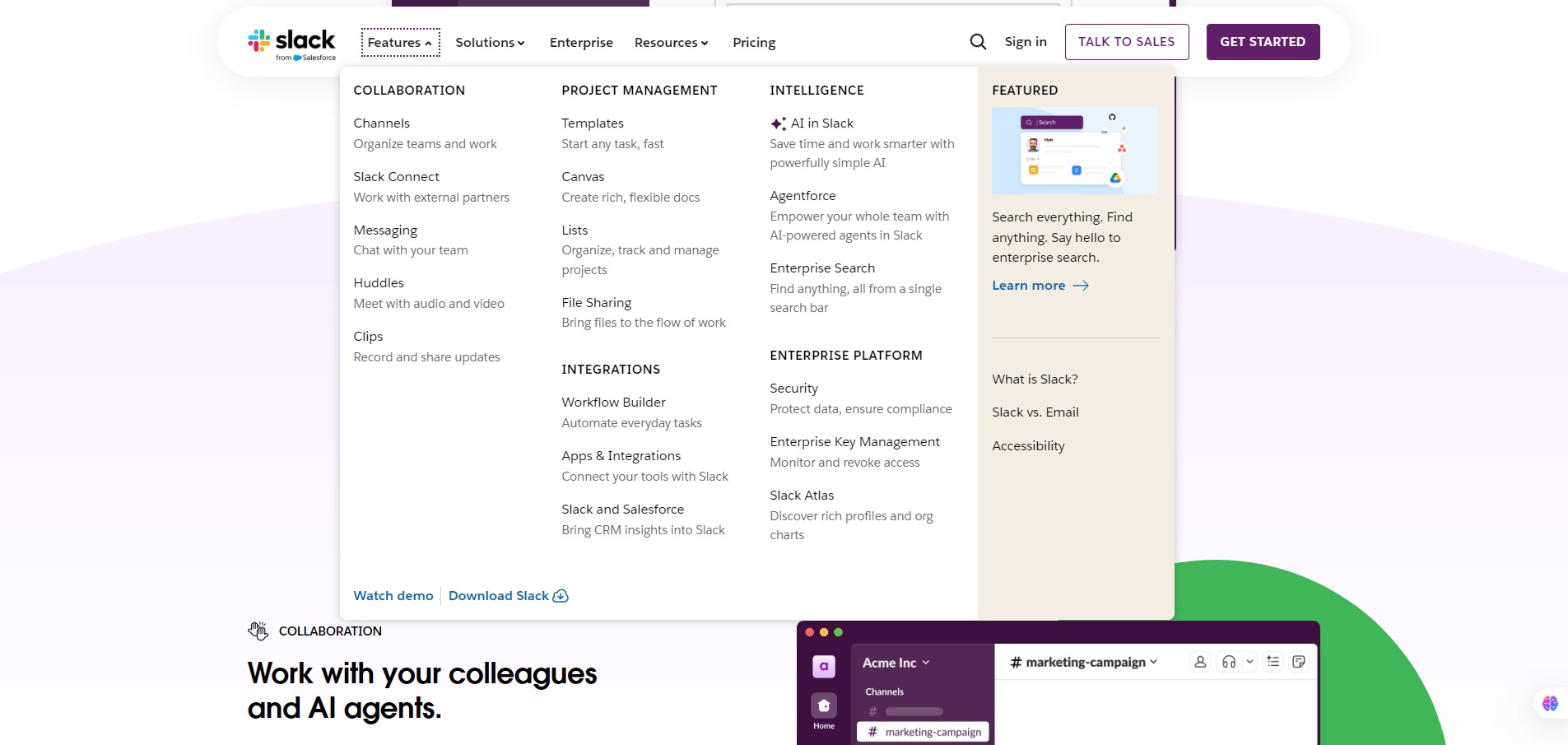Go to the Pricing page
The image size is (1568, 745).
(754, 43)
